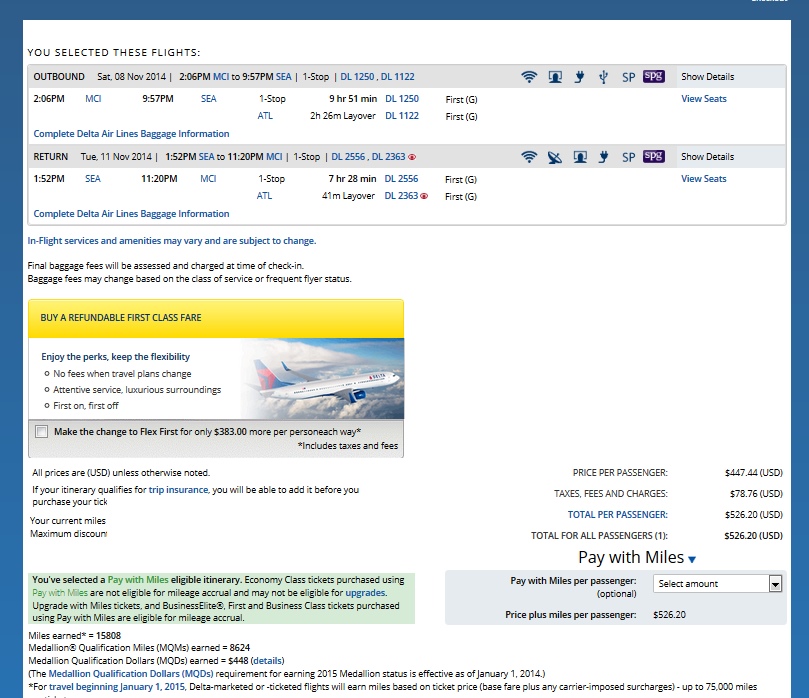Click the Wi-Fi icon on the outbound flight
This screenshot has width=809, height=698.
[529, 77]
